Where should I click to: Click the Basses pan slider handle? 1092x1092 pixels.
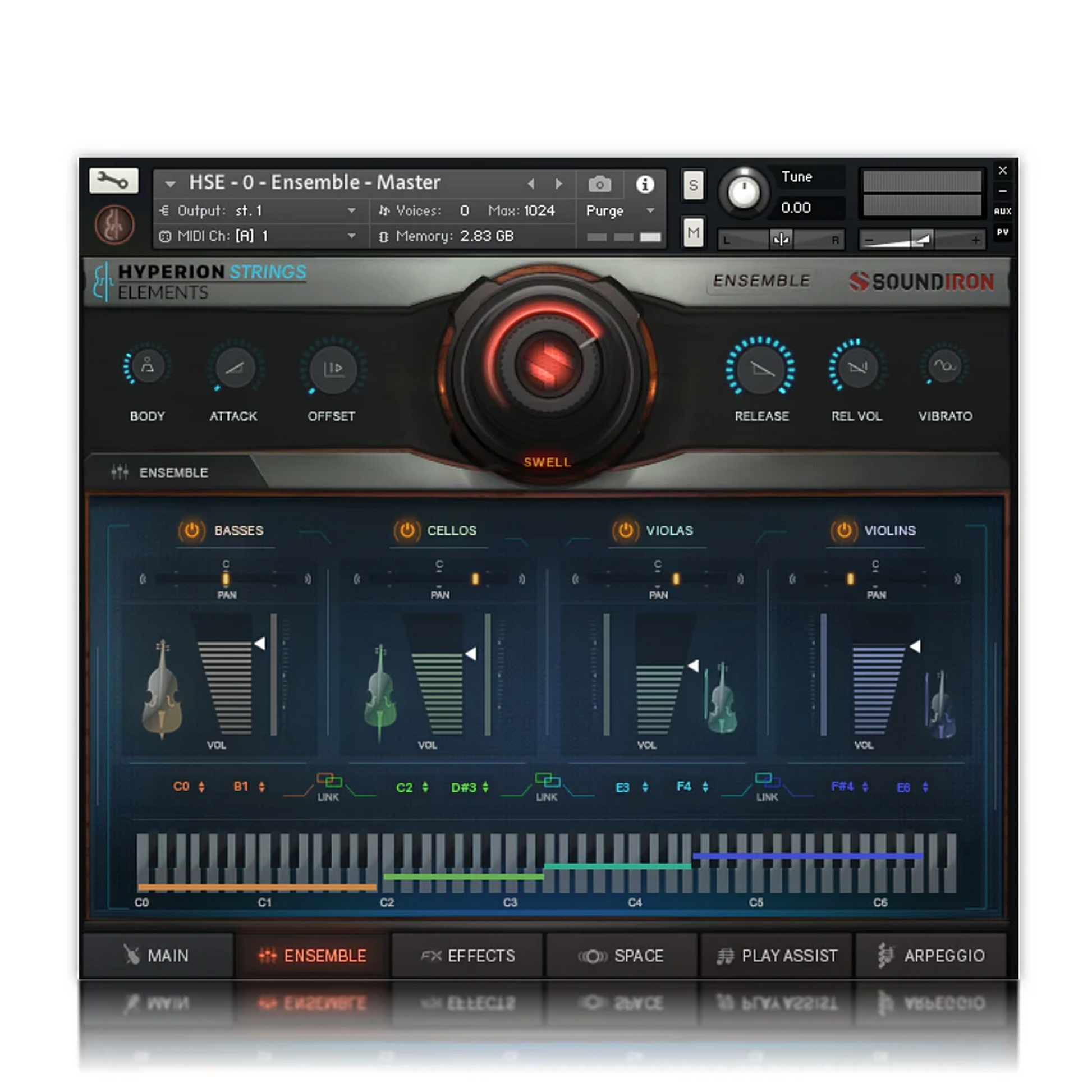click(226, 579)
